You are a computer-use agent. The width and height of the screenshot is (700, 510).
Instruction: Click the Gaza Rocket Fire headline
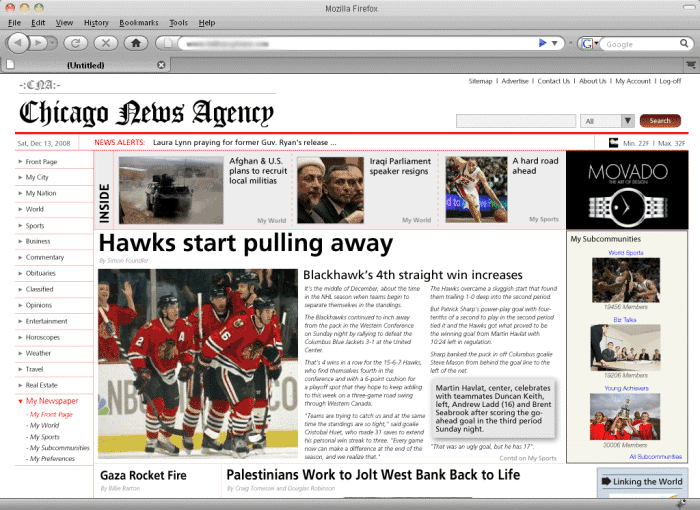click(x=143, y=475)
